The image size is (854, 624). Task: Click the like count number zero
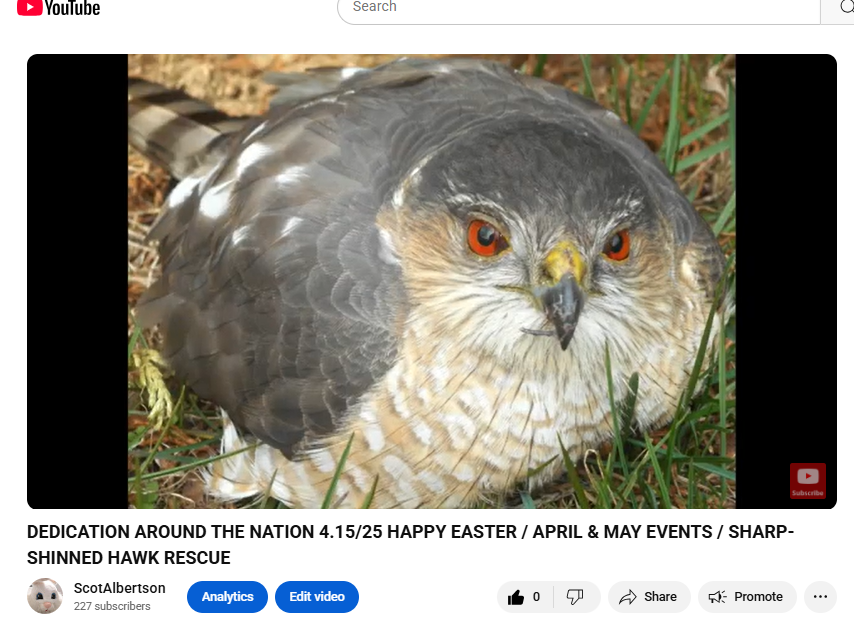(x=536, y=597)
